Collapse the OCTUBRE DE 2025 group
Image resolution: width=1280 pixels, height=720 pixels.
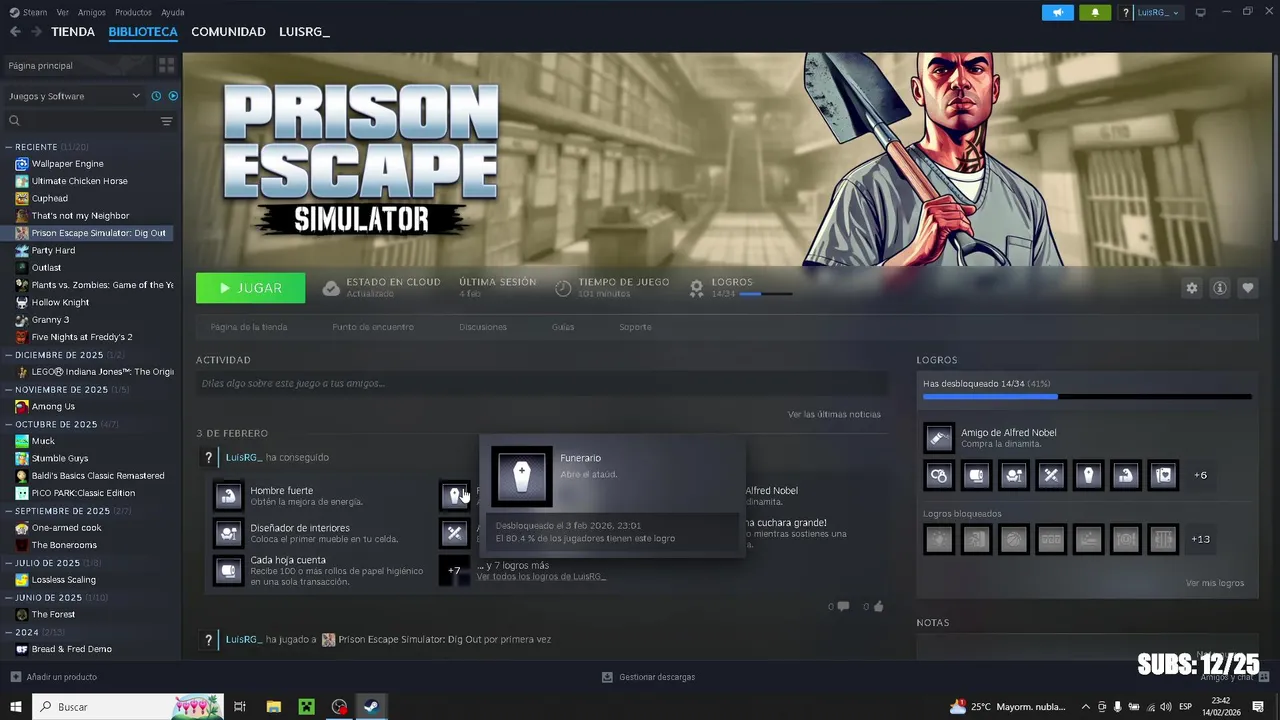pos(9,424)
